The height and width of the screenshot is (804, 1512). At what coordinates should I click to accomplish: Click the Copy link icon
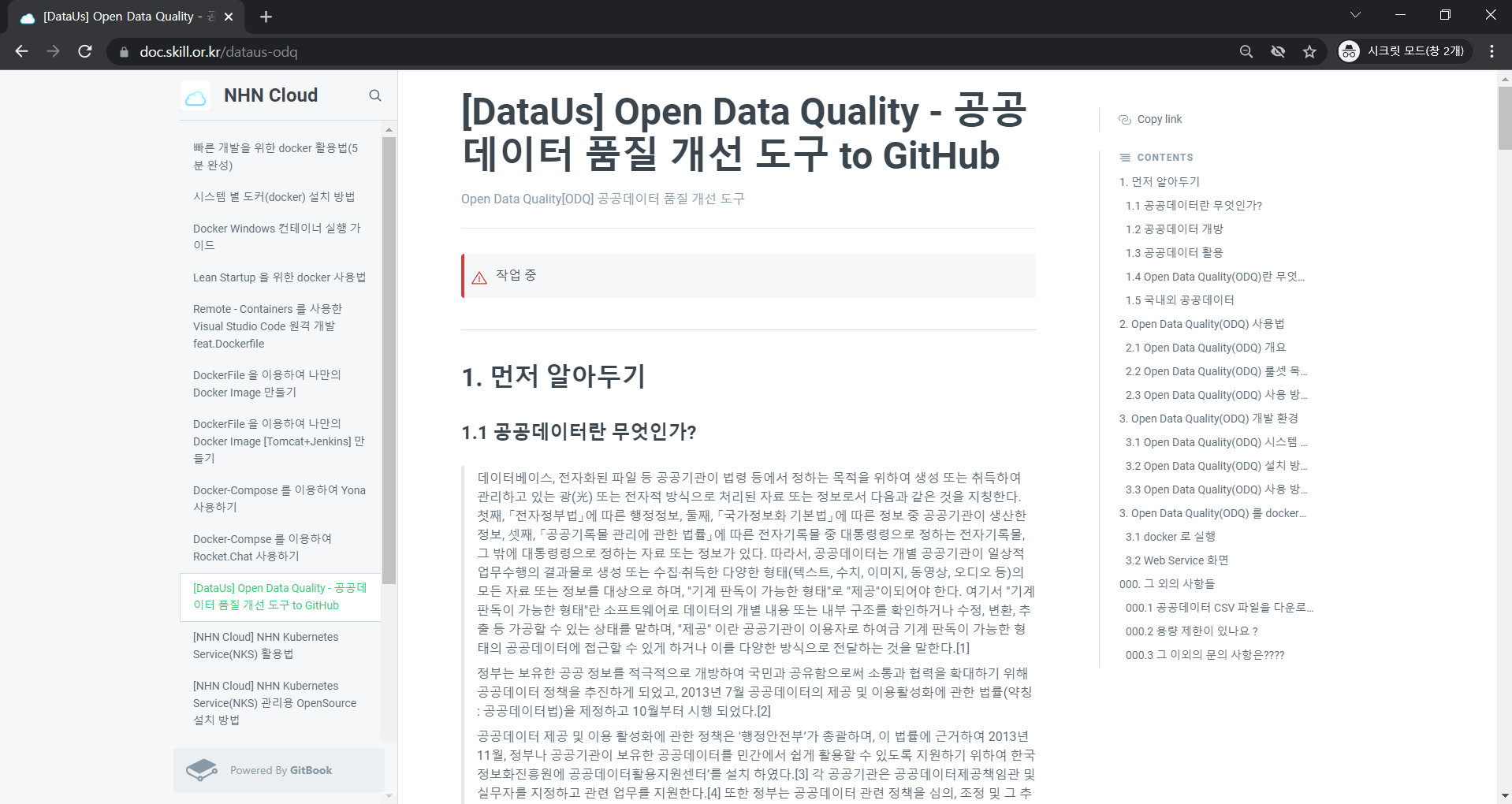click(1125, 120)
